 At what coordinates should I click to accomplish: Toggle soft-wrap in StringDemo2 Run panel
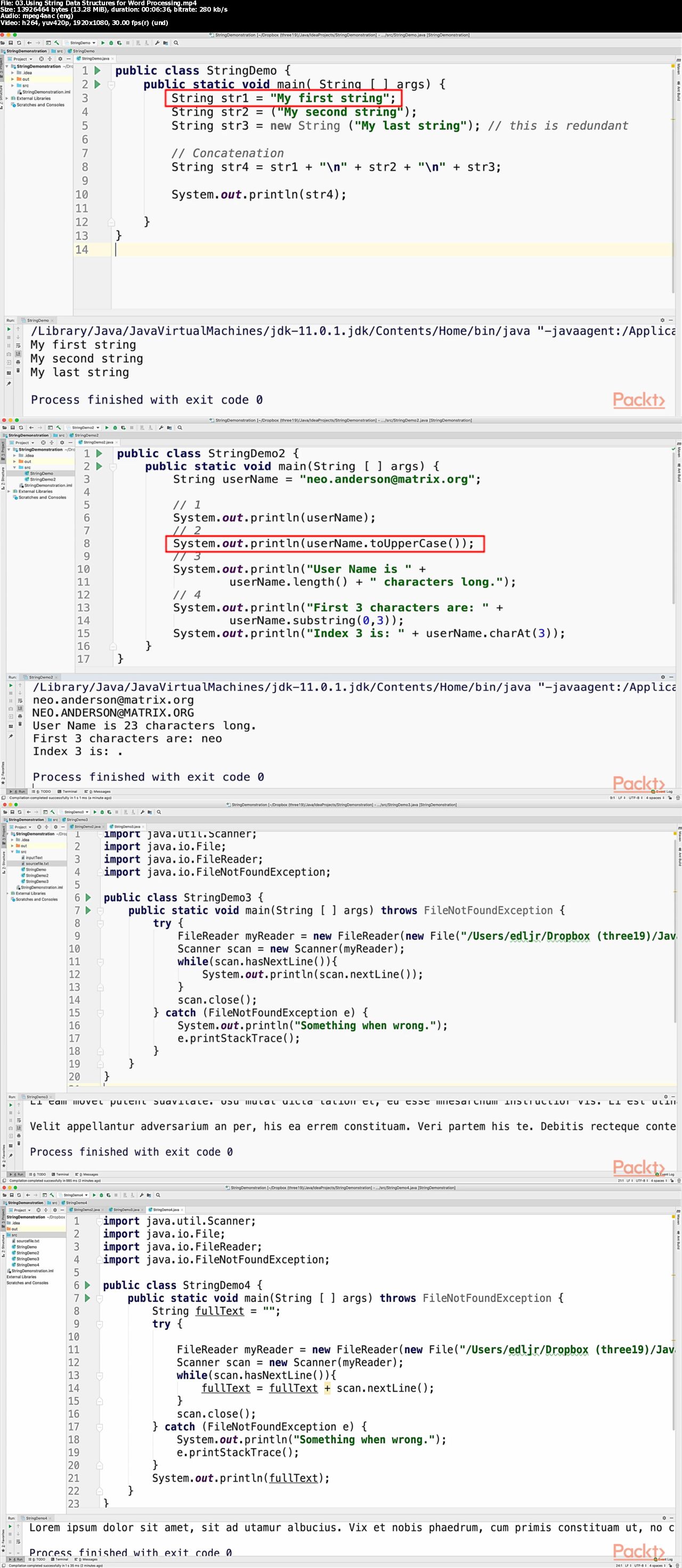pos(20,701)
